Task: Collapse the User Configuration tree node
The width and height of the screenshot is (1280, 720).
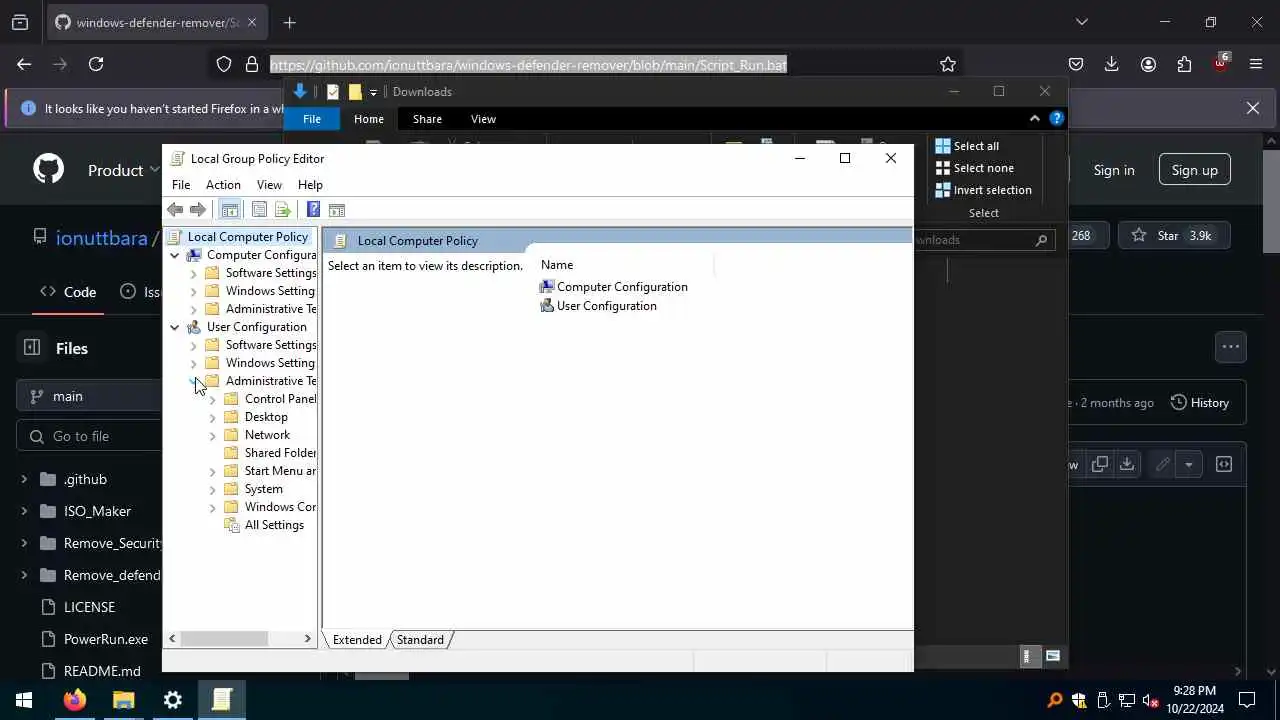Action: click(175, 327)
